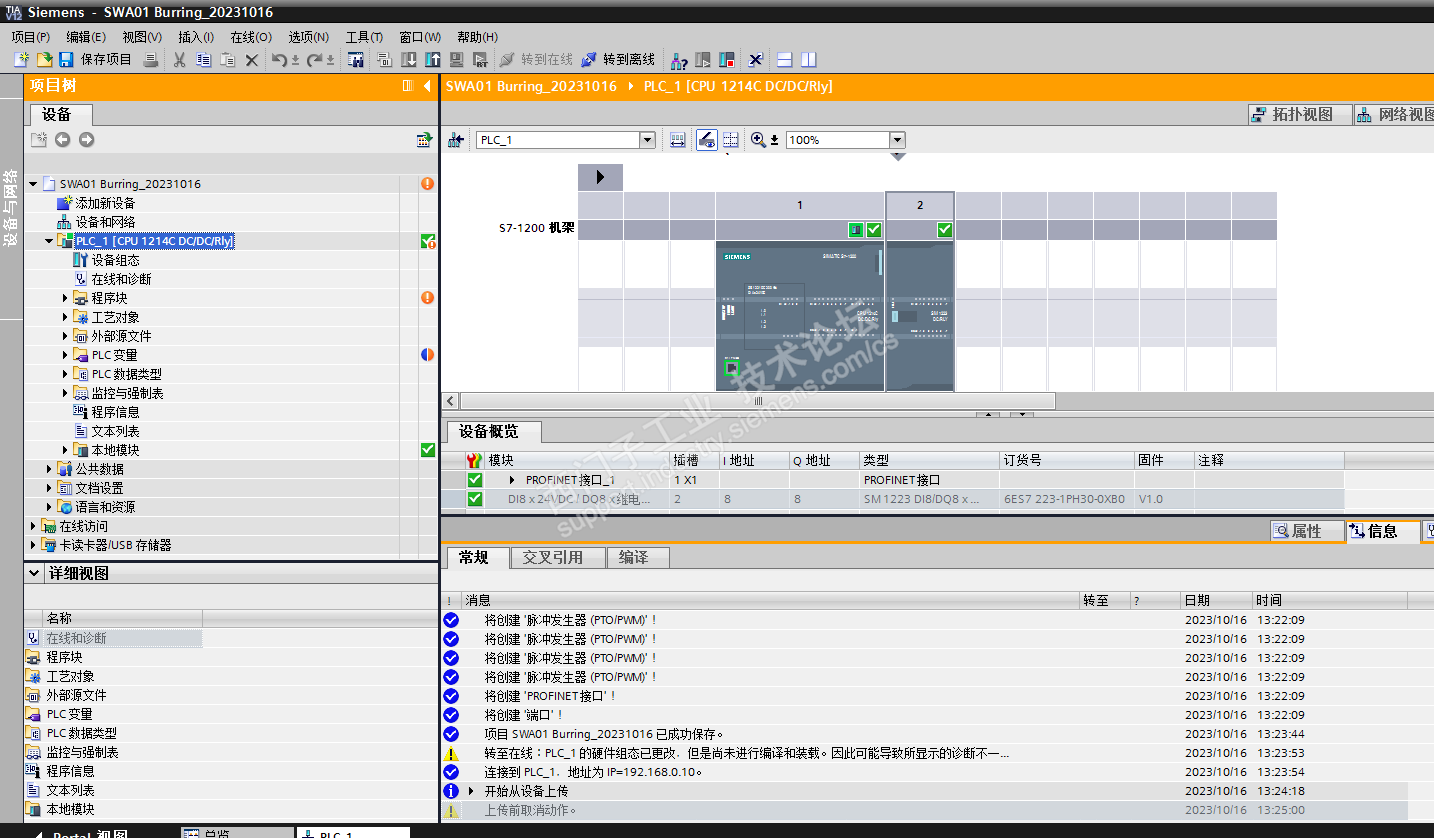The width and height of the screenshot is (1434, 838).
Task: Click the back arrow in the project tree
Action: coord(63,140)
